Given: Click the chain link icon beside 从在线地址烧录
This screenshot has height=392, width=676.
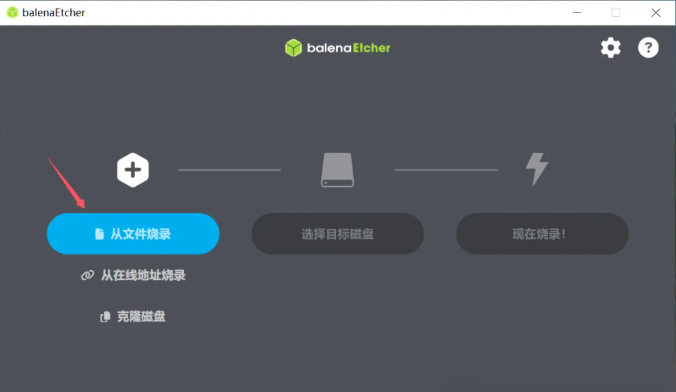Looking at the screenshot, I should (x=88, y=275).
